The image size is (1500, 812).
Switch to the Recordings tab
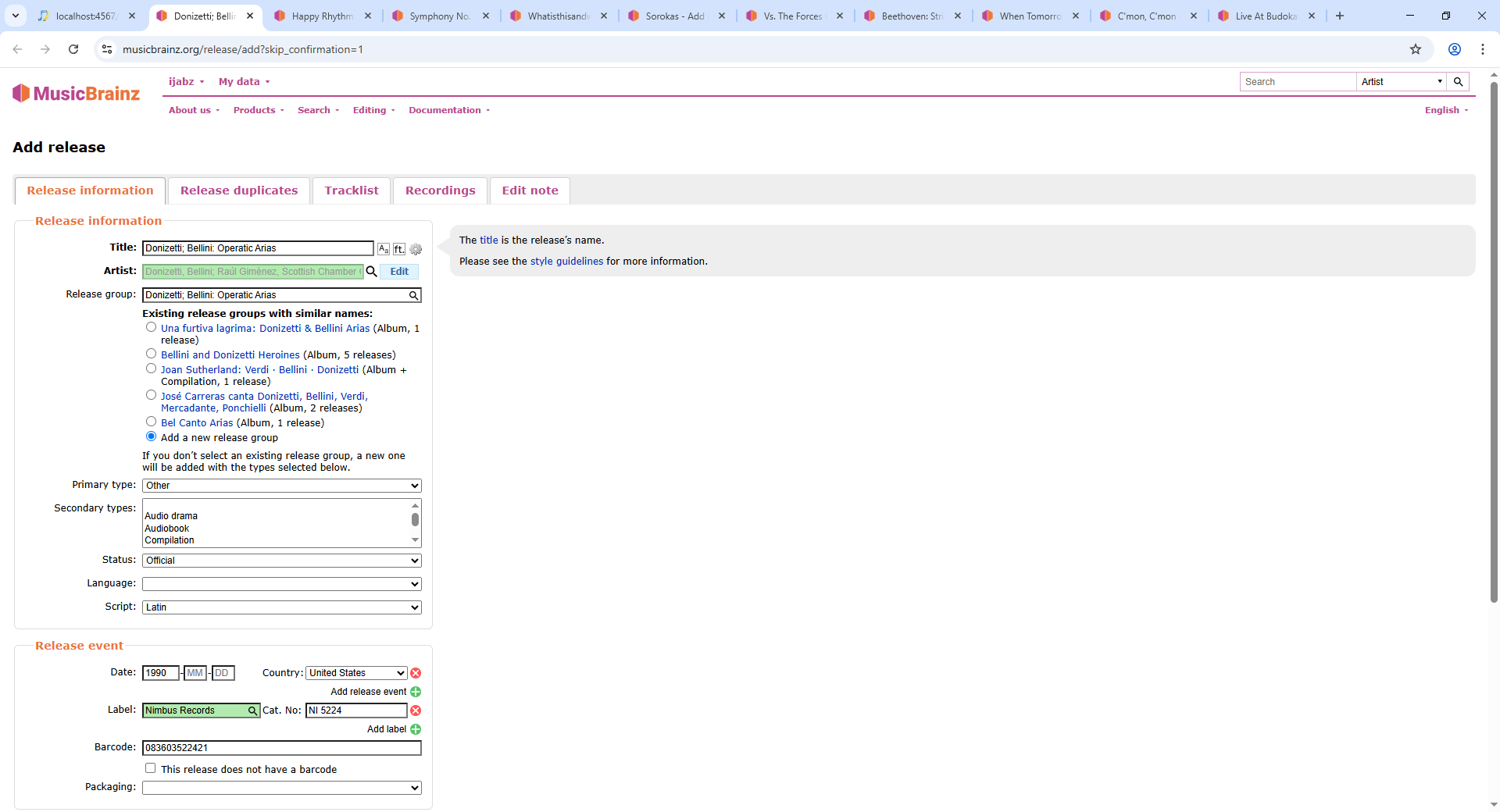pos(441,191)
